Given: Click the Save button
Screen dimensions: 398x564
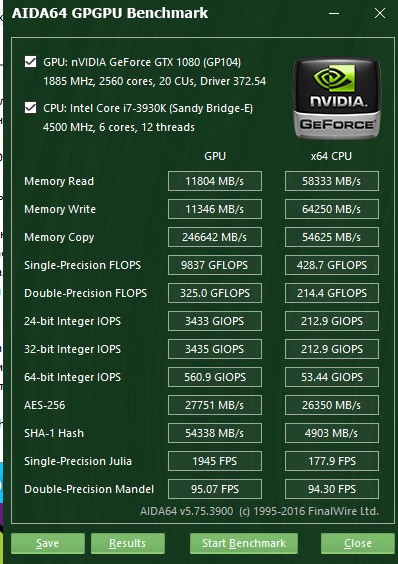Looking at the screenshot, I should 48,543.
